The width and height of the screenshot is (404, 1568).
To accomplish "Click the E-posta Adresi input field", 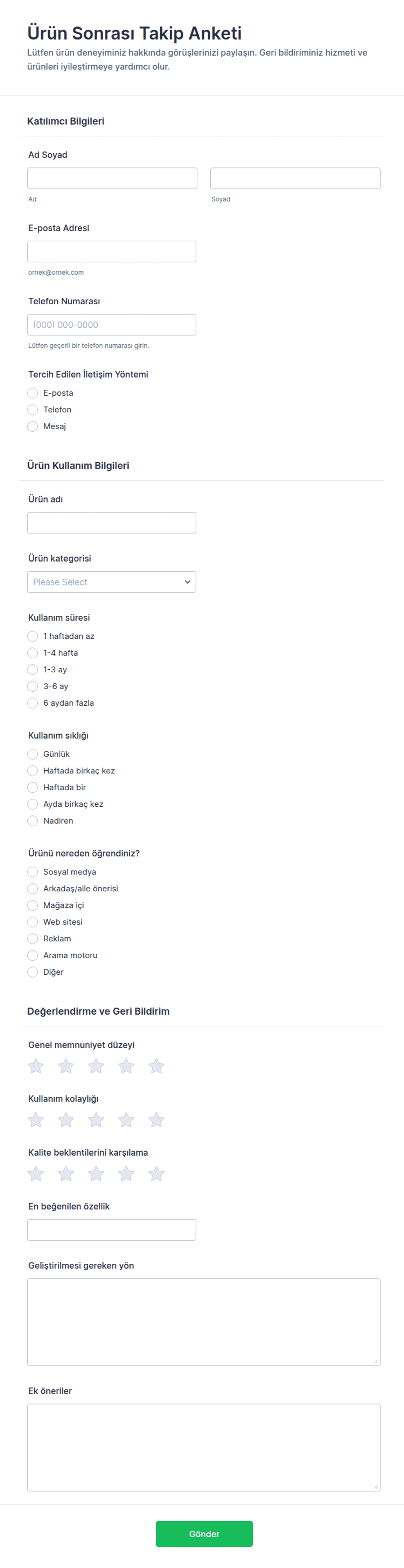I will tap(112, 251).
